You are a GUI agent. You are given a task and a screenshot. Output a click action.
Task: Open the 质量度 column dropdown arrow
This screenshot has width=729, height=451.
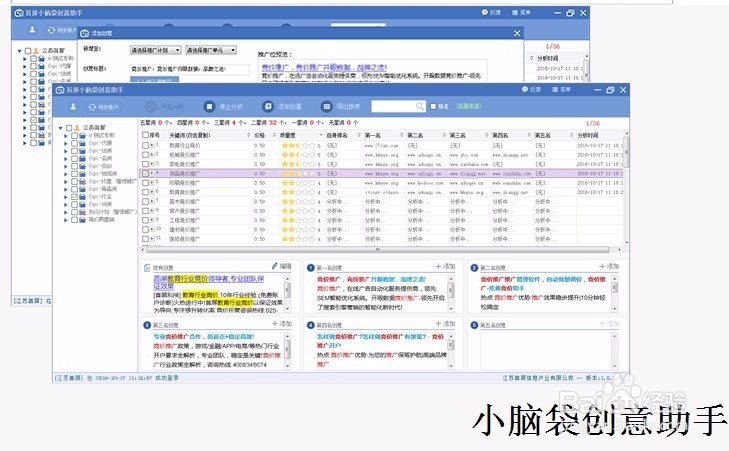tap(321, 135)
